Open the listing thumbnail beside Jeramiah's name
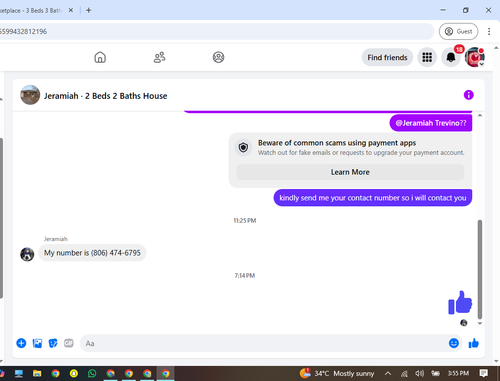The height and width of the screenshot is (381, 500). [x=30, y=95]
